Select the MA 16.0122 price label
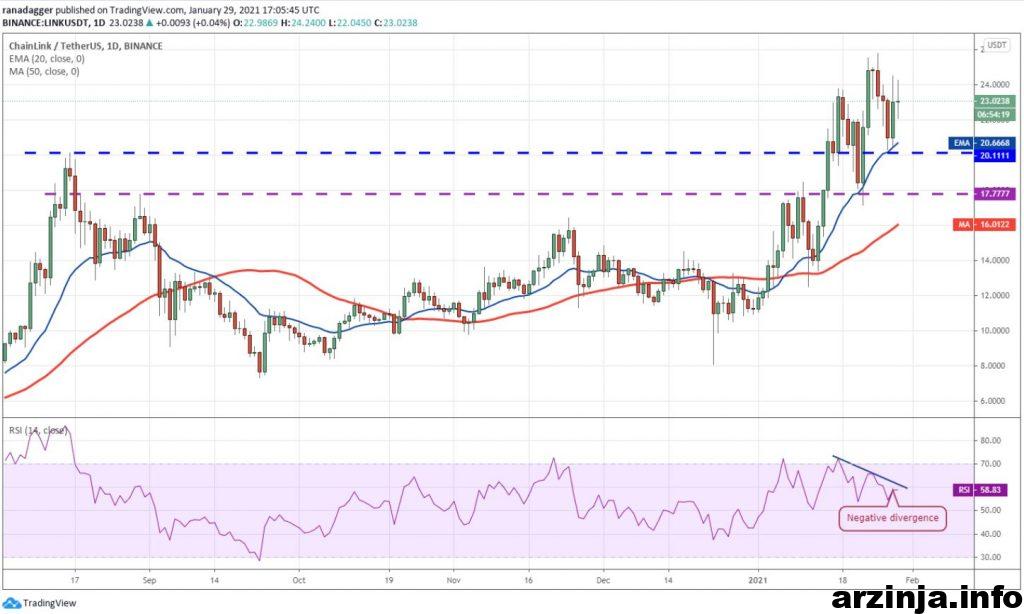 (x=984, y=224)
